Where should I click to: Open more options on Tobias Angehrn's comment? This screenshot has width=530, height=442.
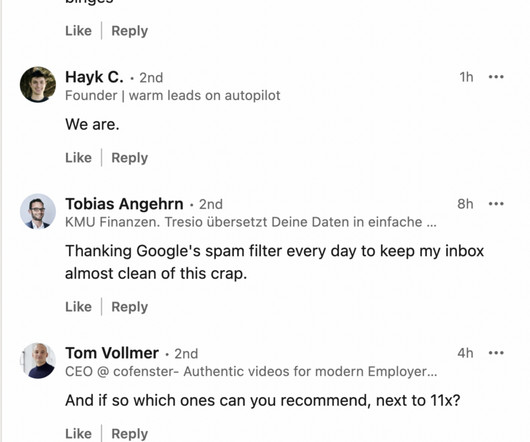[496, 204]
